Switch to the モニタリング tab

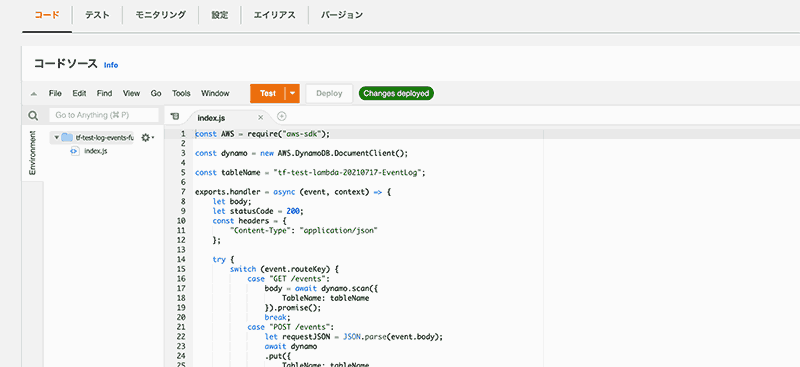pos(160,15)
